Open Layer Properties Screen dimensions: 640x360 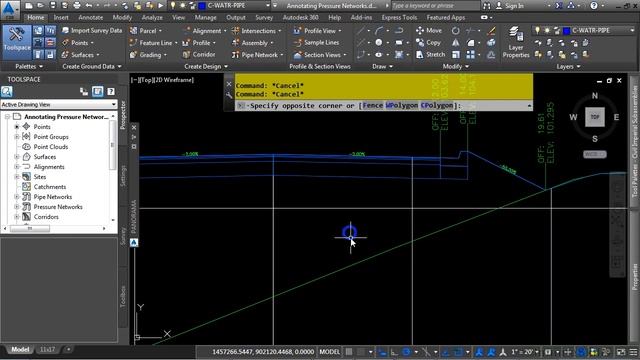[x=516, y=42]
